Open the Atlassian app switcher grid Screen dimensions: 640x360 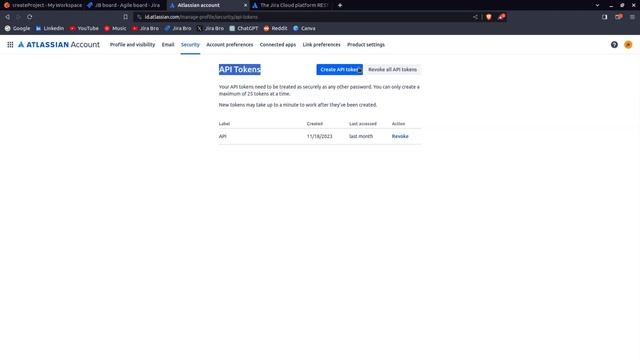(10, 44)
